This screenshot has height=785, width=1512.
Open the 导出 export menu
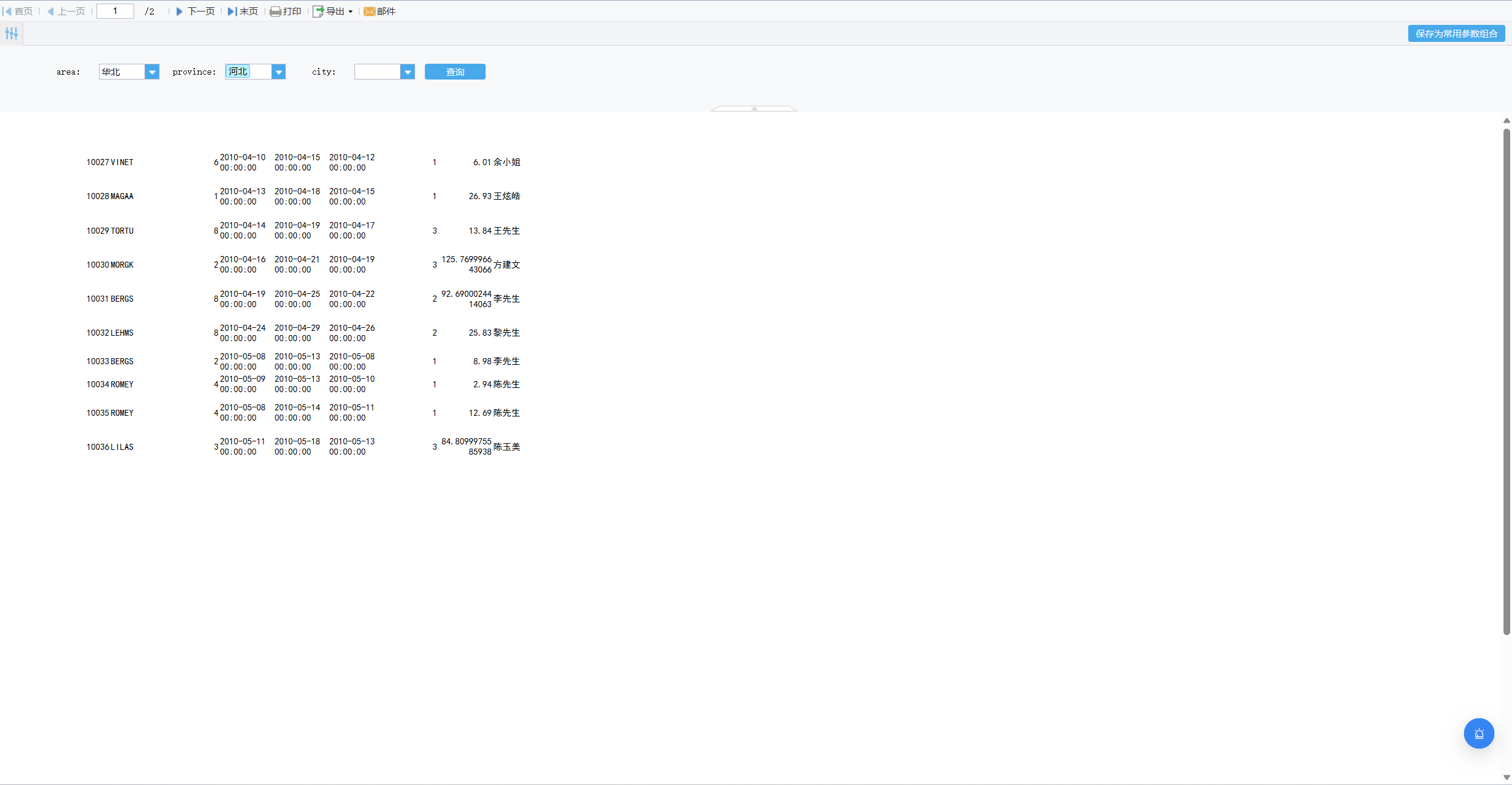(333, 12)
